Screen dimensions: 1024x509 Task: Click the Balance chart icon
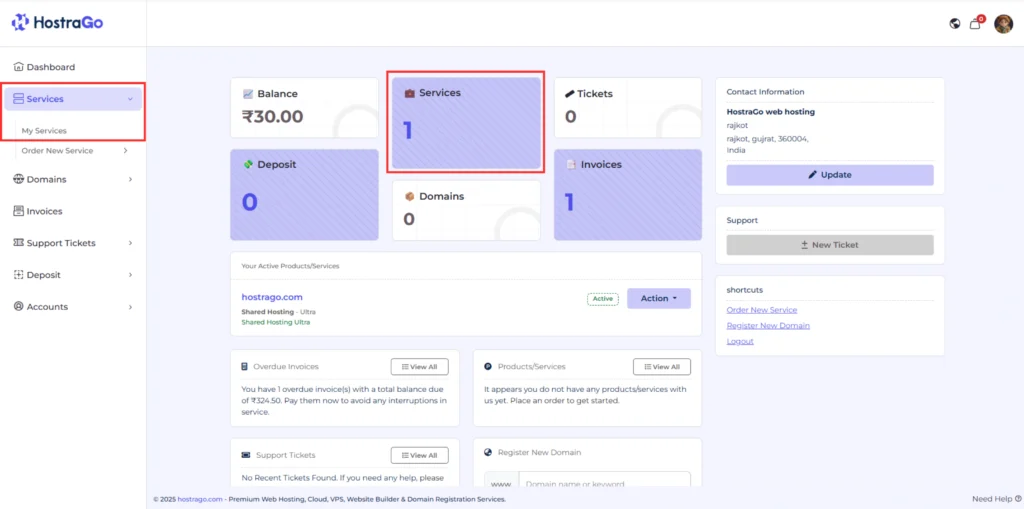click(x=248, y=94)
